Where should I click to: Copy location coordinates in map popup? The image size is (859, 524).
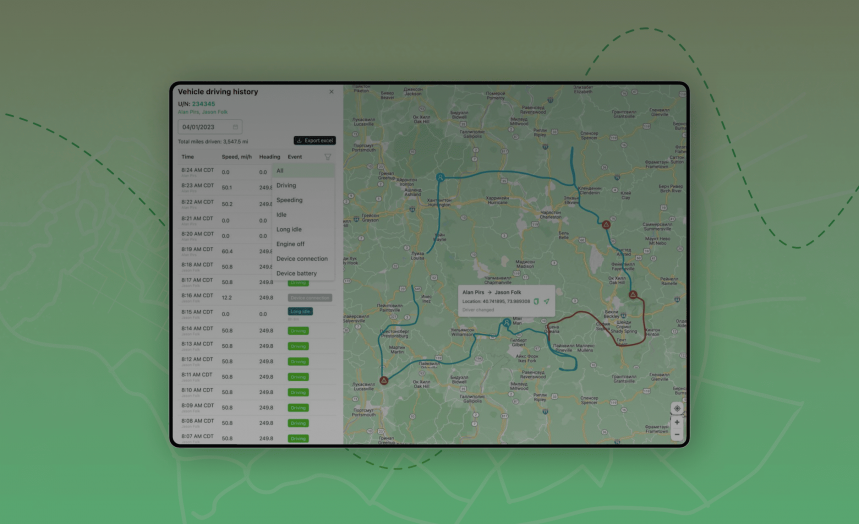[x=536, y=300]
